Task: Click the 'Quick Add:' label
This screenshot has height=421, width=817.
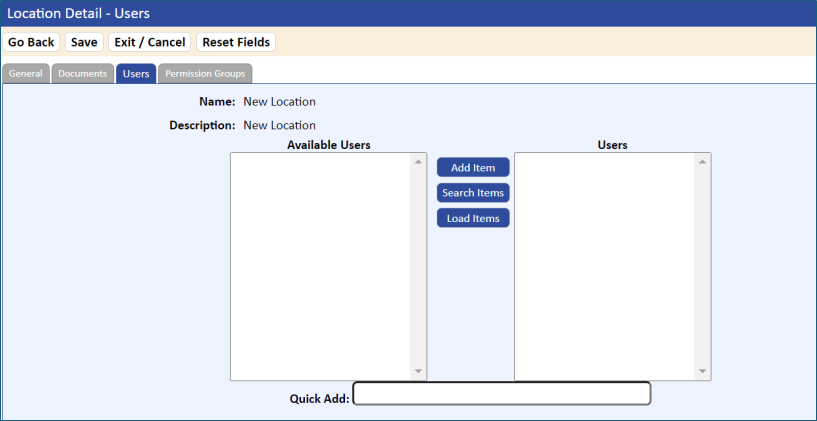Action: click(x=319, y=399)
